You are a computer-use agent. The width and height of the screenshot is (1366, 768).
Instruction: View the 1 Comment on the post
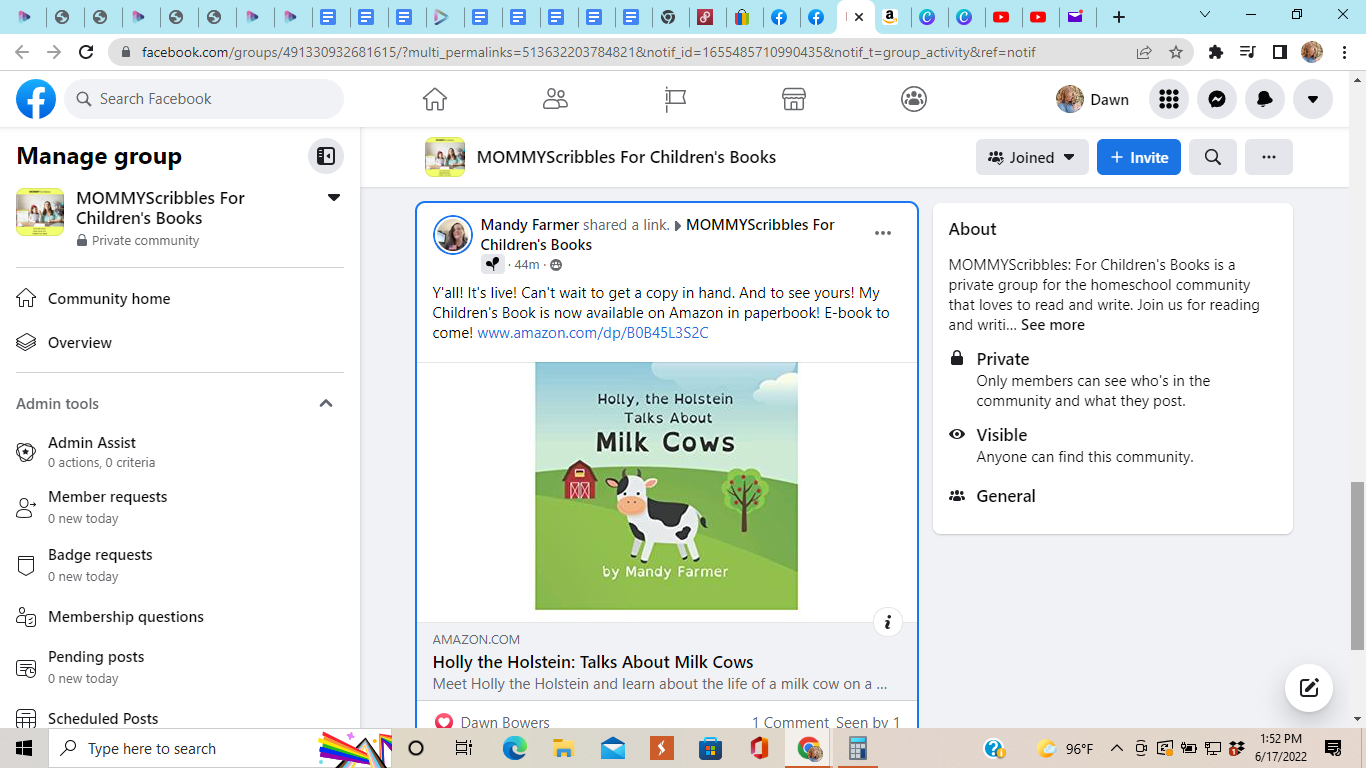[791, 722]
